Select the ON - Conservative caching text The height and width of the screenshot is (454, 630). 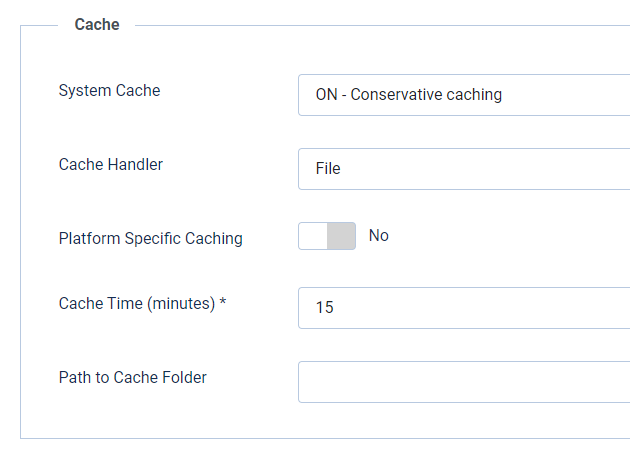point(408,96)
